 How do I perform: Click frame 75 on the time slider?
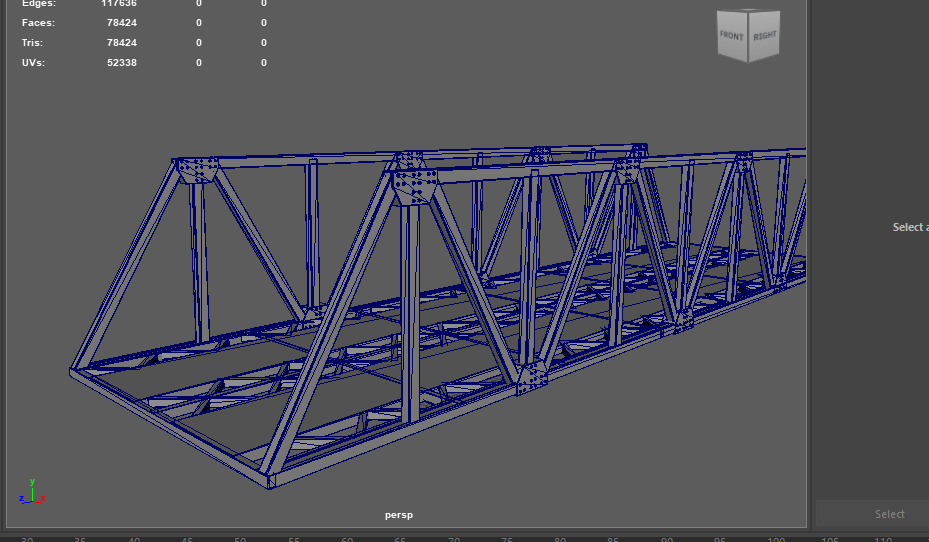click(x=507, y=539)
